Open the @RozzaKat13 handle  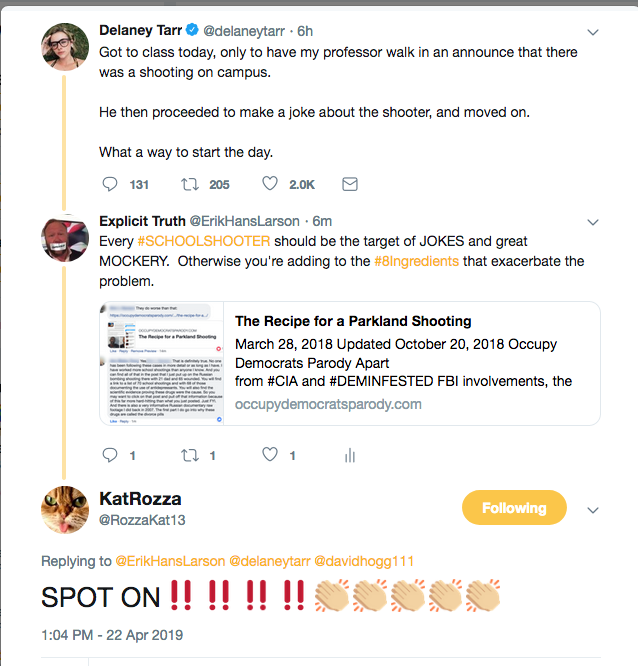click(x=143, y=520)
